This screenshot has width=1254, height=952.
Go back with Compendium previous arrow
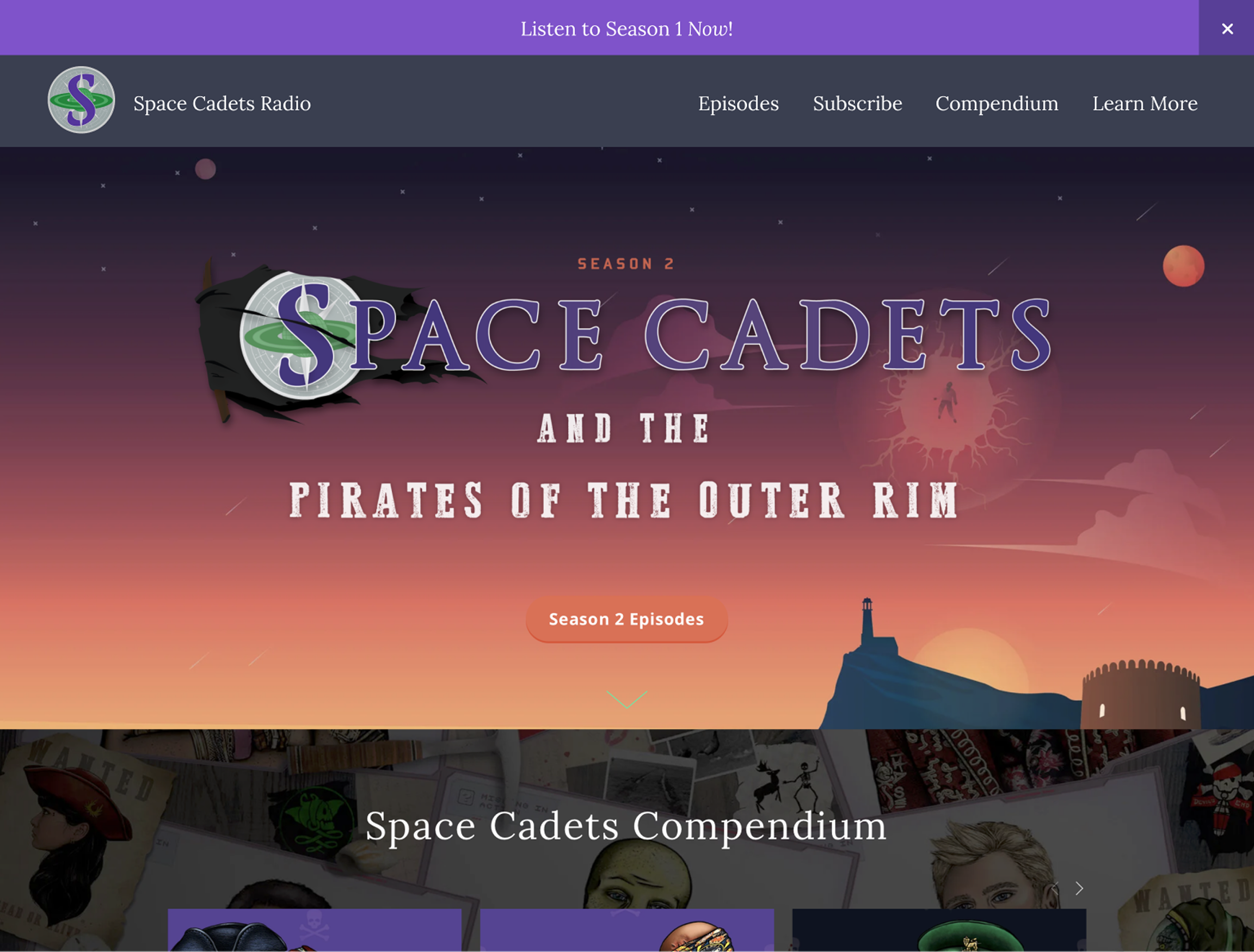1054,888
